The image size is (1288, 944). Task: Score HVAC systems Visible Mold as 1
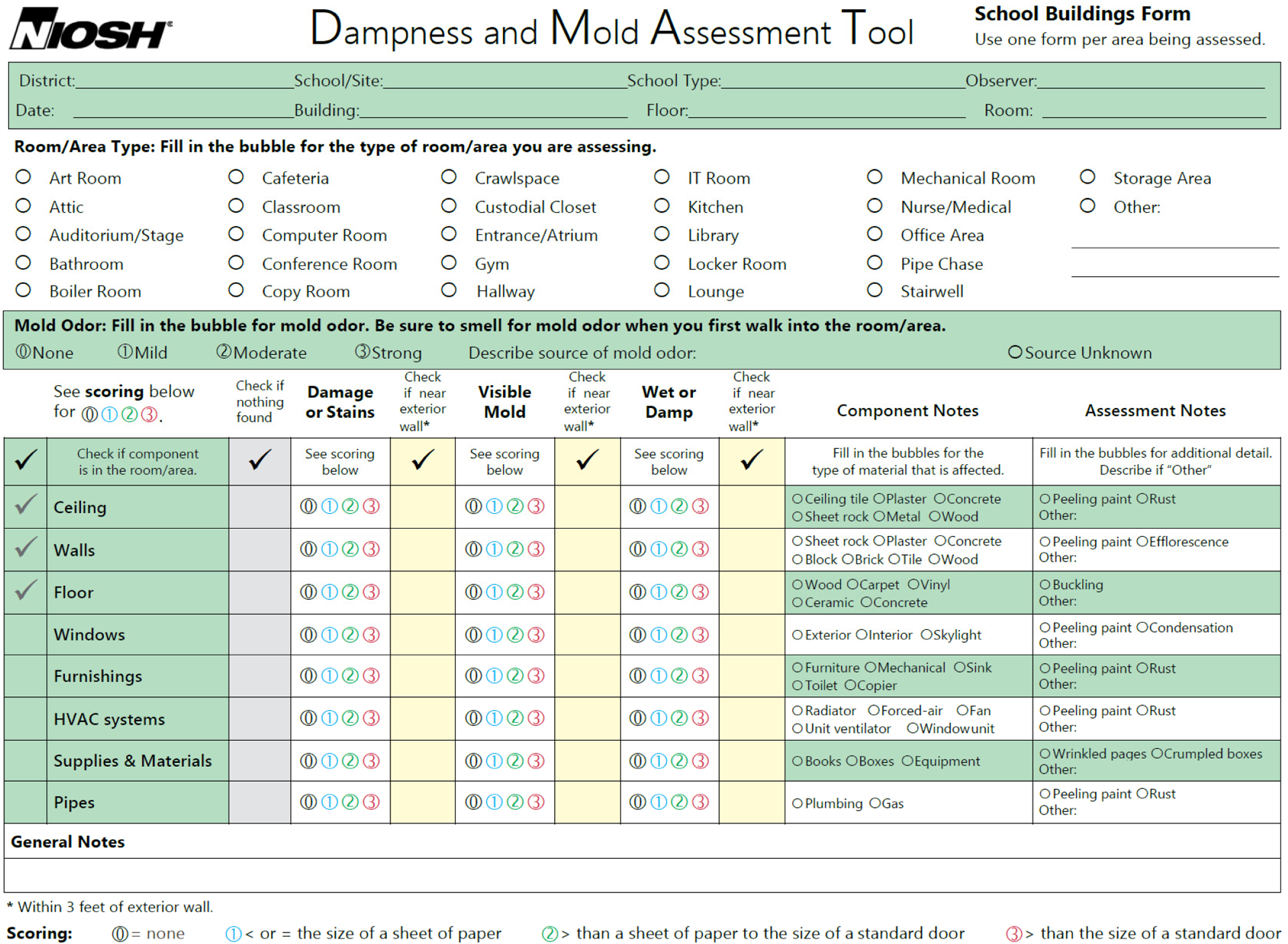(494, 718)
